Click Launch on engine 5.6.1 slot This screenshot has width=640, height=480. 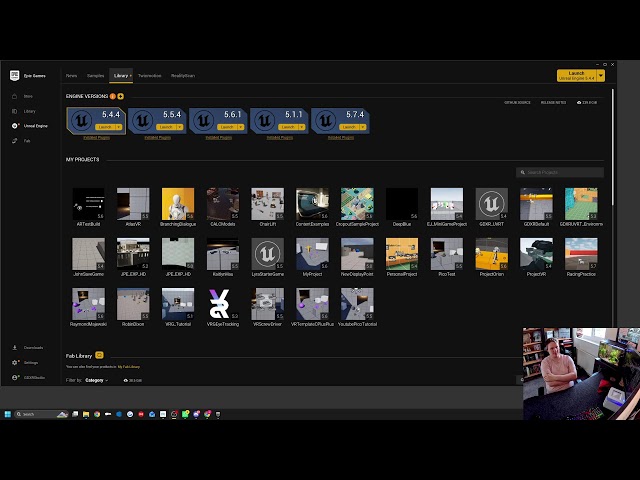pyautogui.click(x=227, y=127)
